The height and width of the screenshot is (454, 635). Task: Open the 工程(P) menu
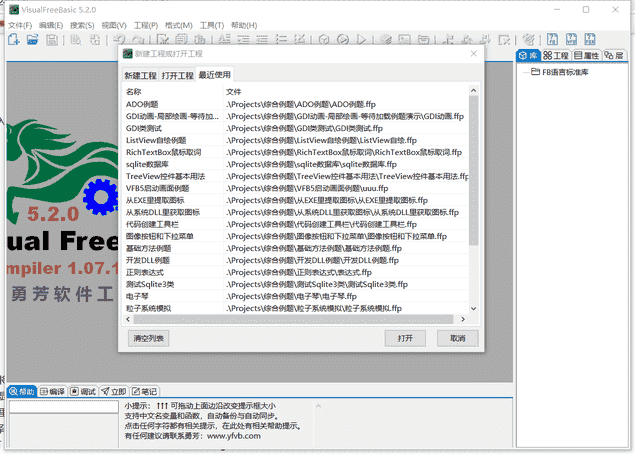[x=146, y=25]
